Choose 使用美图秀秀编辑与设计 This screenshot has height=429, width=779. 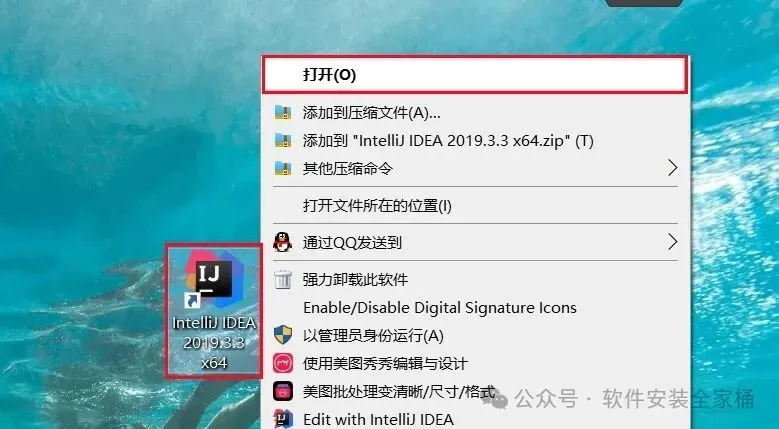pyautogui.click(x=475, y=363)
